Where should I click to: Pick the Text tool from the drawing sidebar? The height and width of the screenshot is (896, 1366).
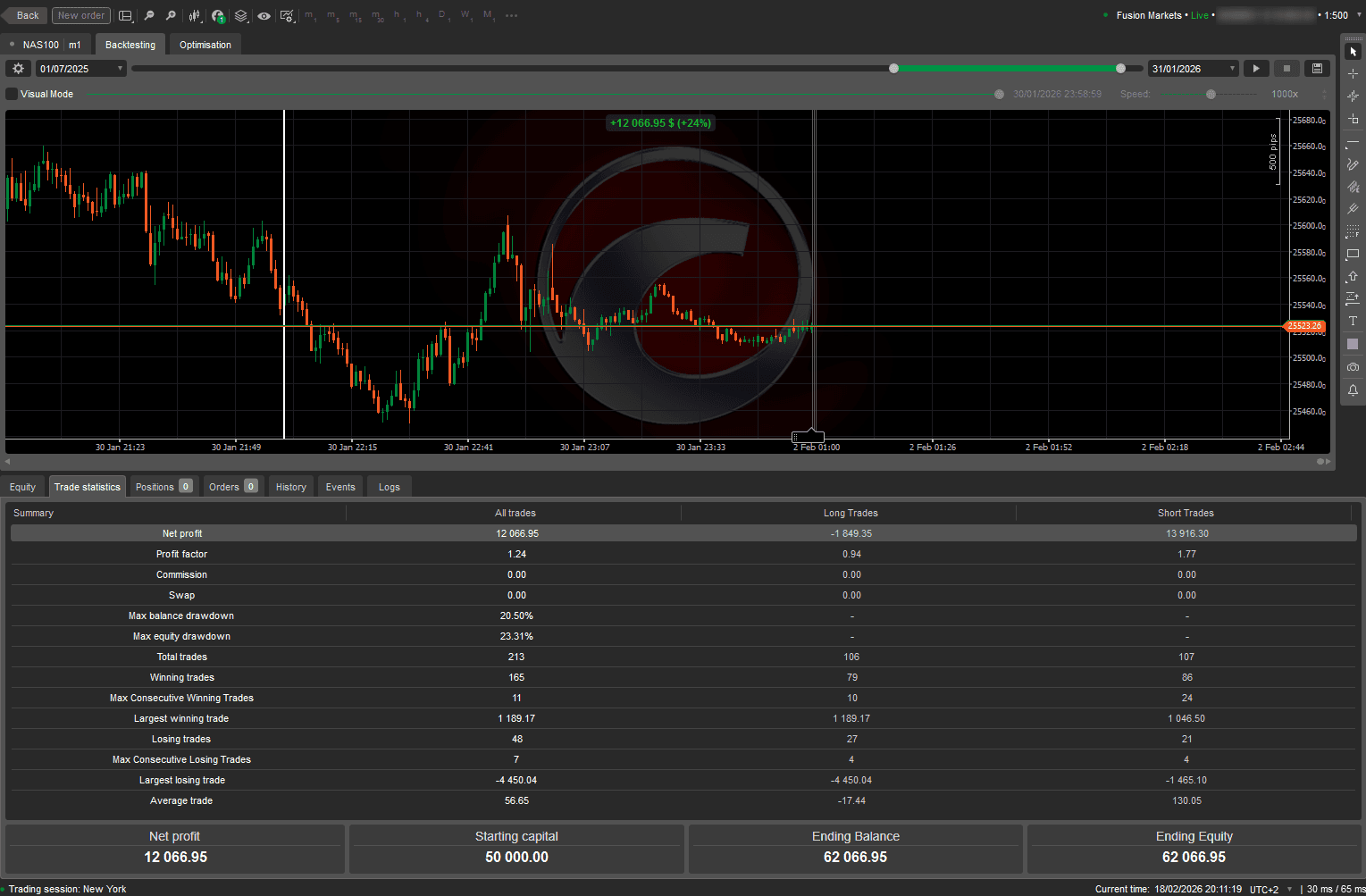[1353, 322]
